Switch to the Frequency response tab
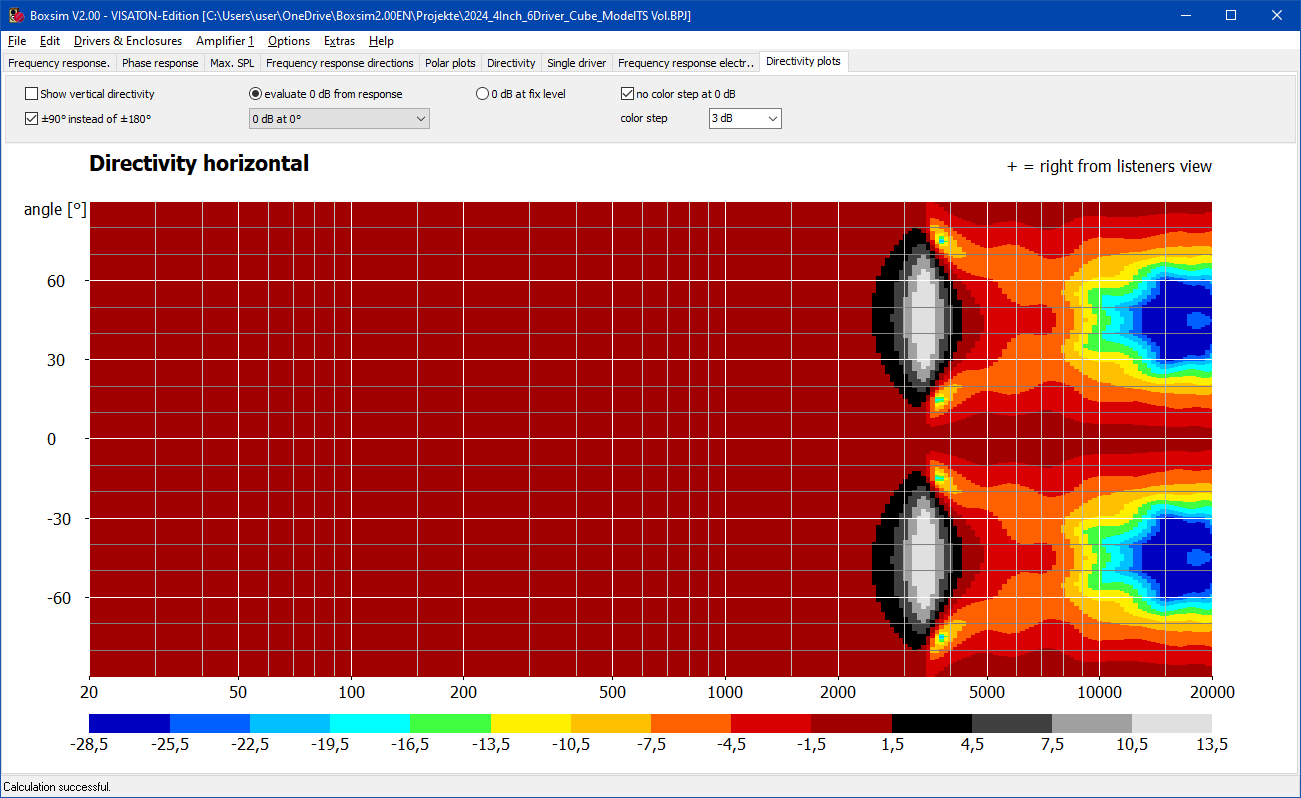The width and height of the screenshot is (1301, 798). click(59, 63)
